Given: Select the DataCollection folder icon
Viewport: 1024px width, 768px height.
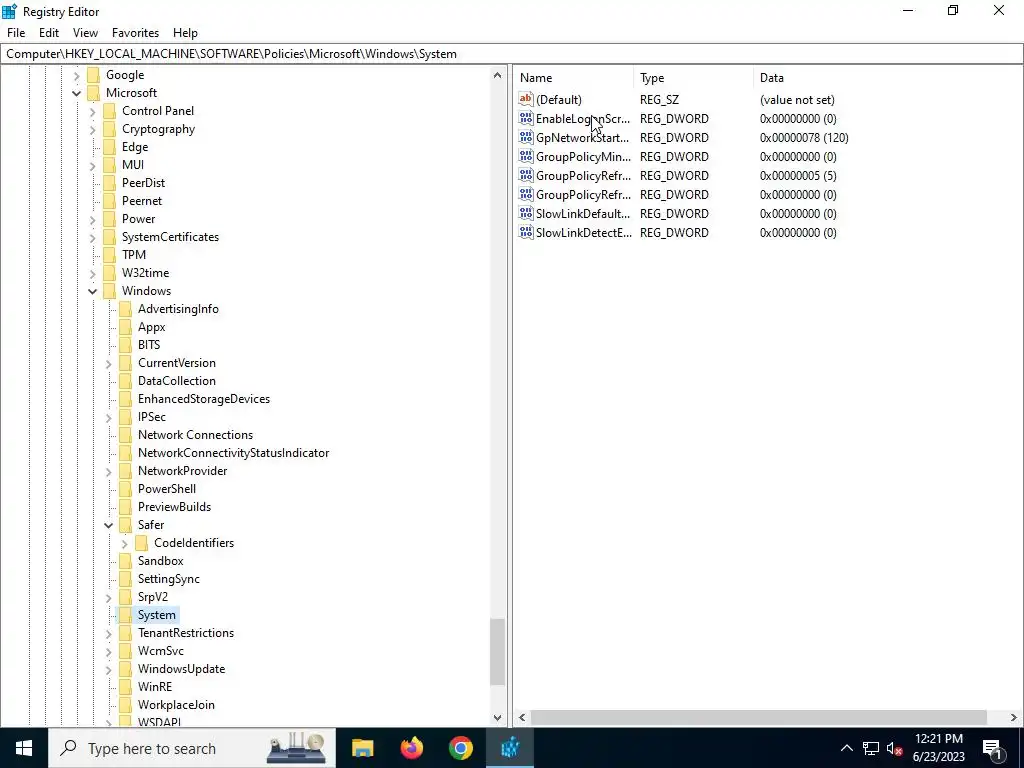Looking at the screenshot, I should point(125,381).
